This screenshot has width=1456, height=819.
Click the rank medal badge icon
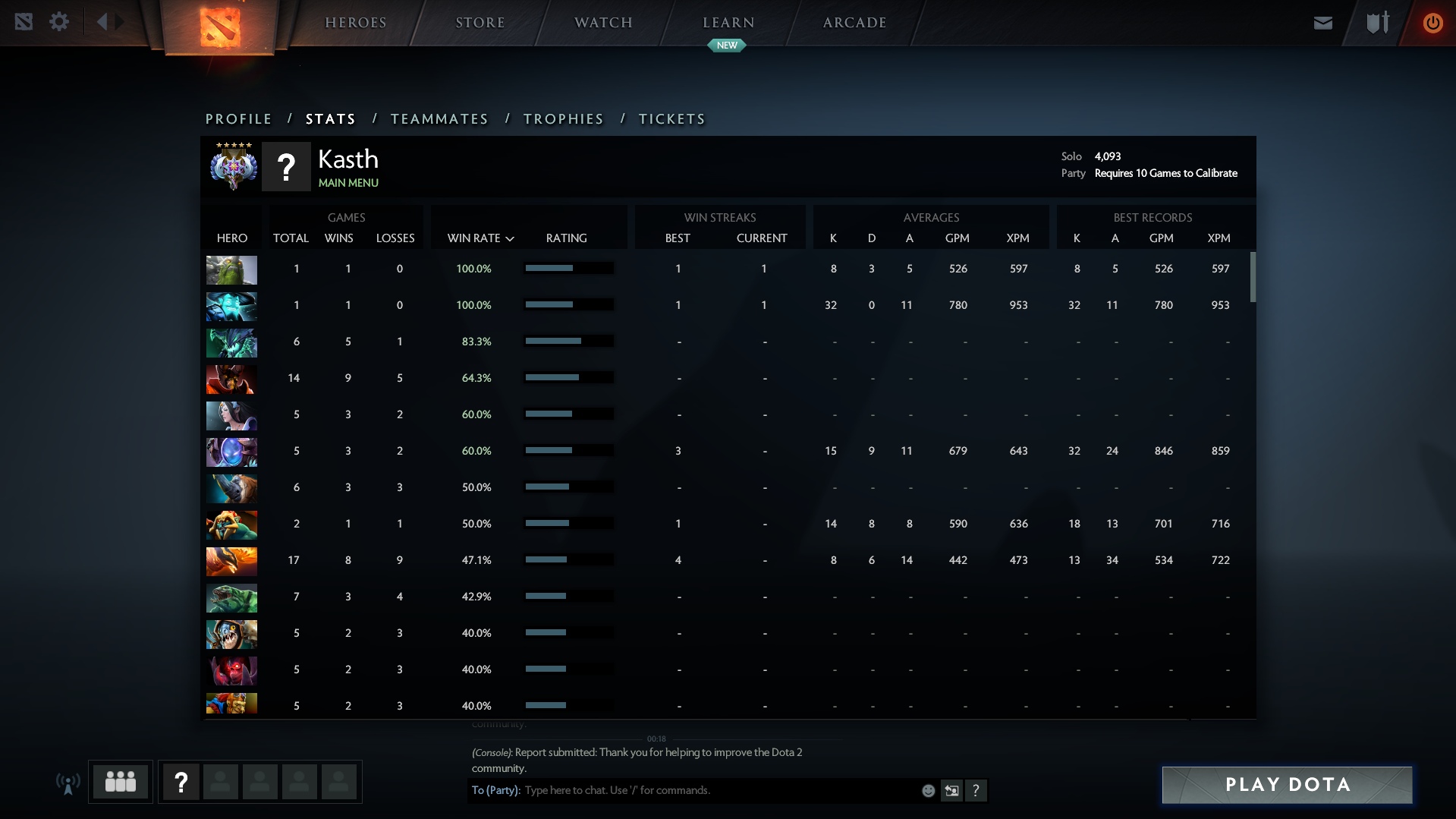tap(233, 165)
